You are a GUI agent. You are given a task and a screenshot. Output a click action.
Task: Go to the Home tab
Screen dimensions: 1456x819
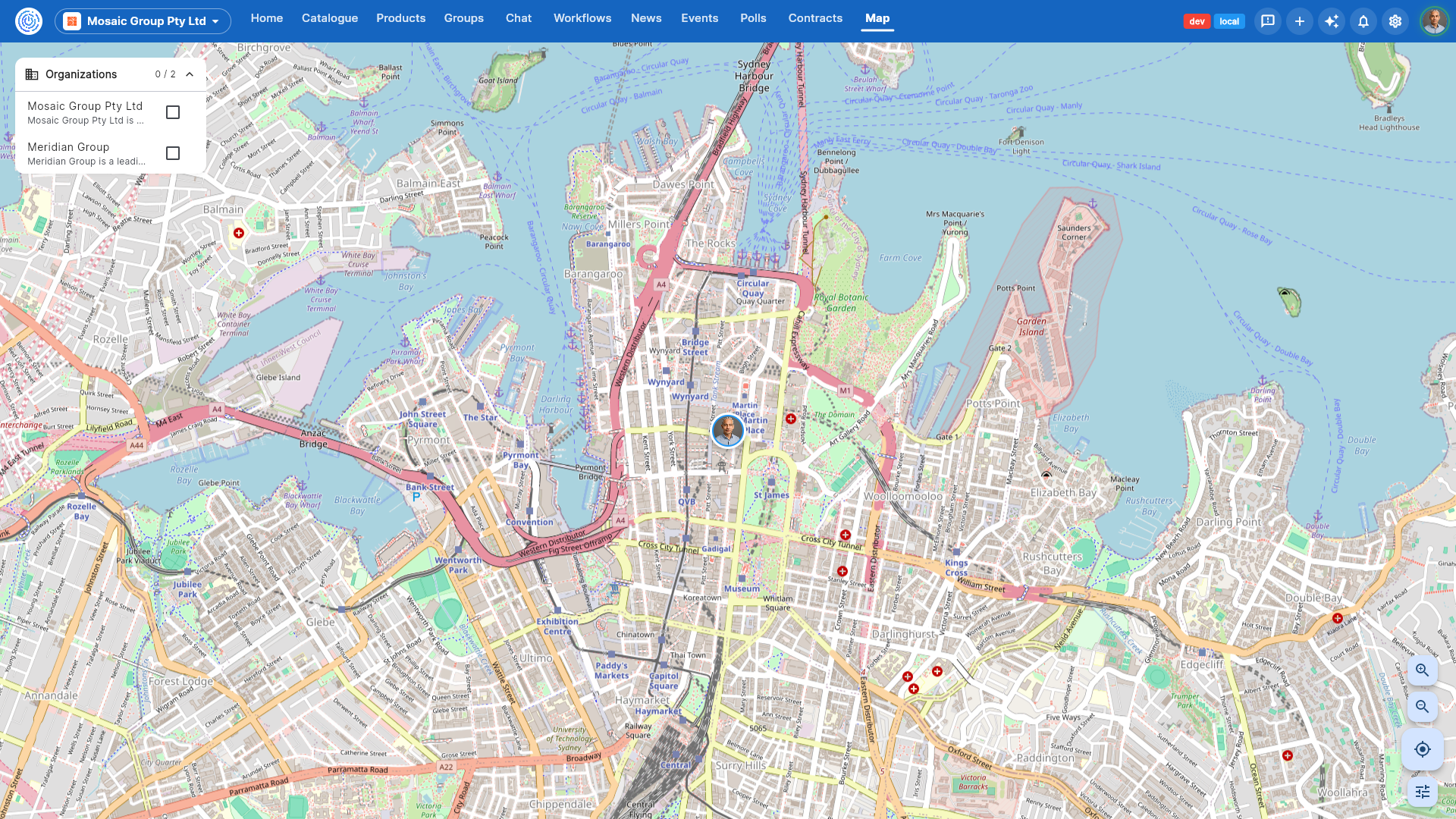pyautogui.click(x=267, y=18)
